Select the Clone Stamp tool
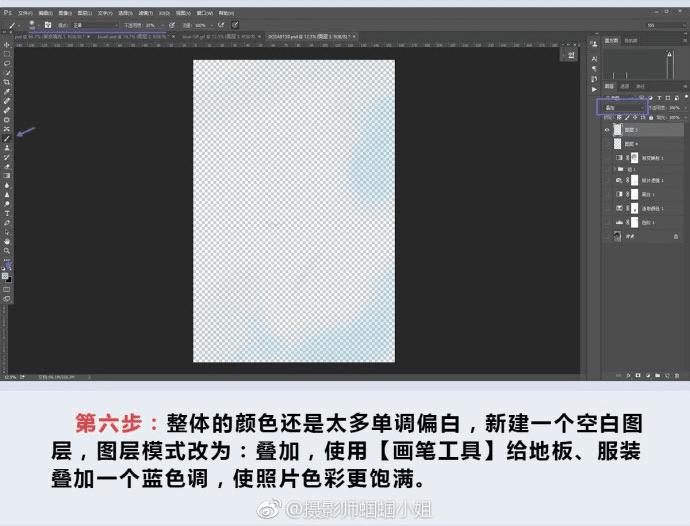This screenshot has width=690, height=526. coord(7,148)
